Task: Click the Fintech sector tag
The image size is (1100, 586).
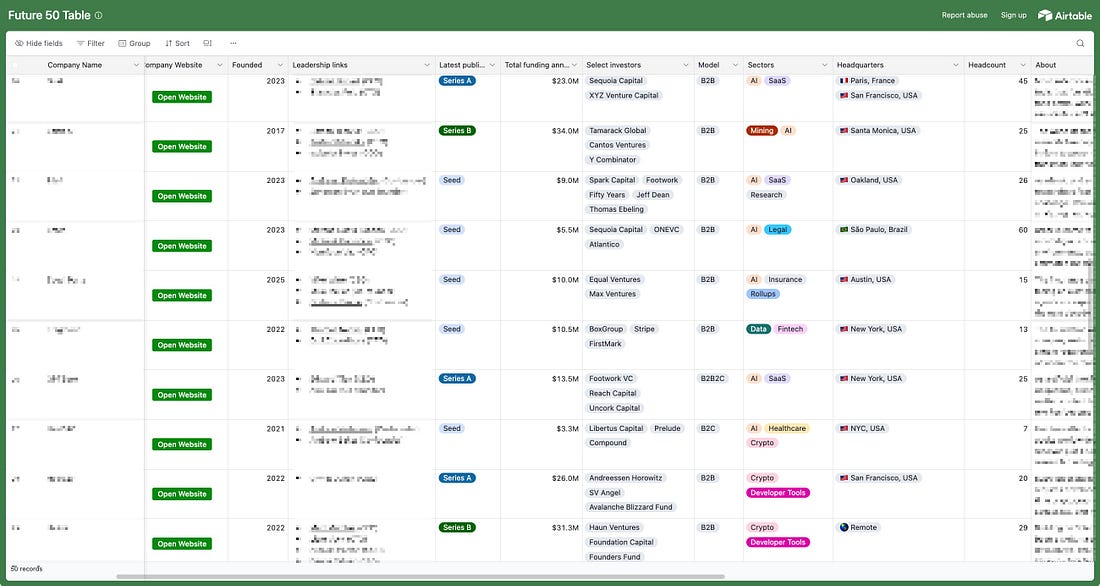Action: pyautogui.click(x=790, y=329)
